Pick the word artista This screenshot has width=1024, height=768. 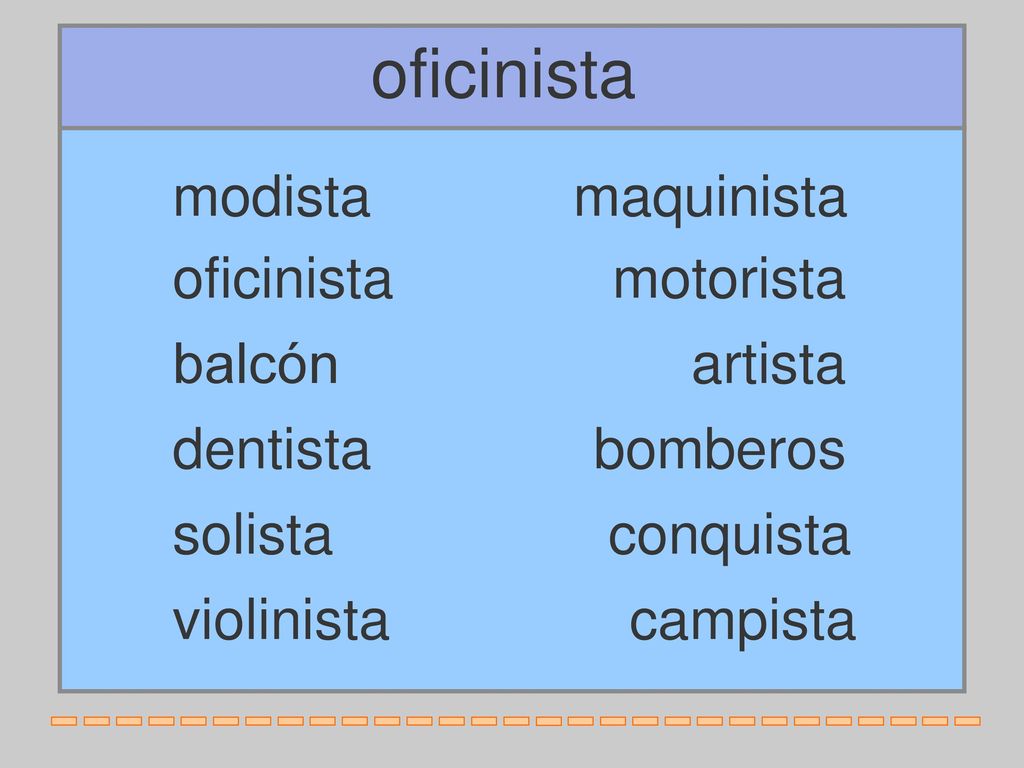pyautogui.click(x=768, y=364)
